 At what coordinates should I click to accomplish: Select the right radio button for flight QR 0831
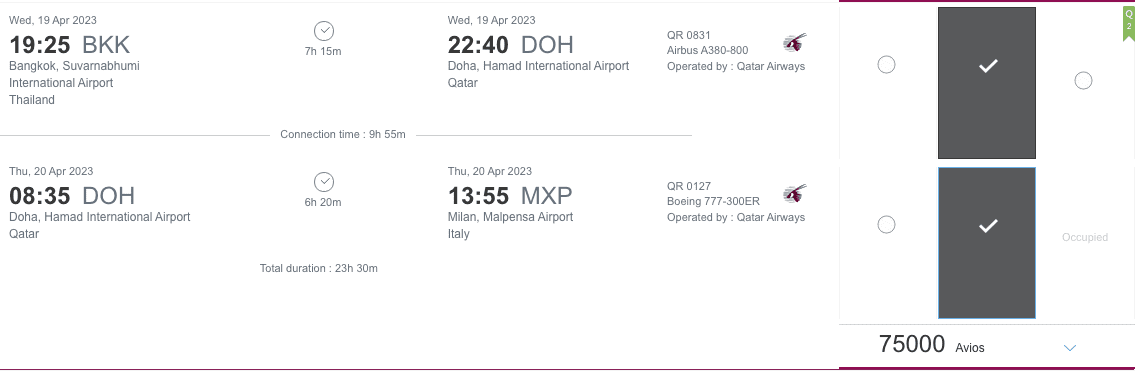coord(1083,81)
